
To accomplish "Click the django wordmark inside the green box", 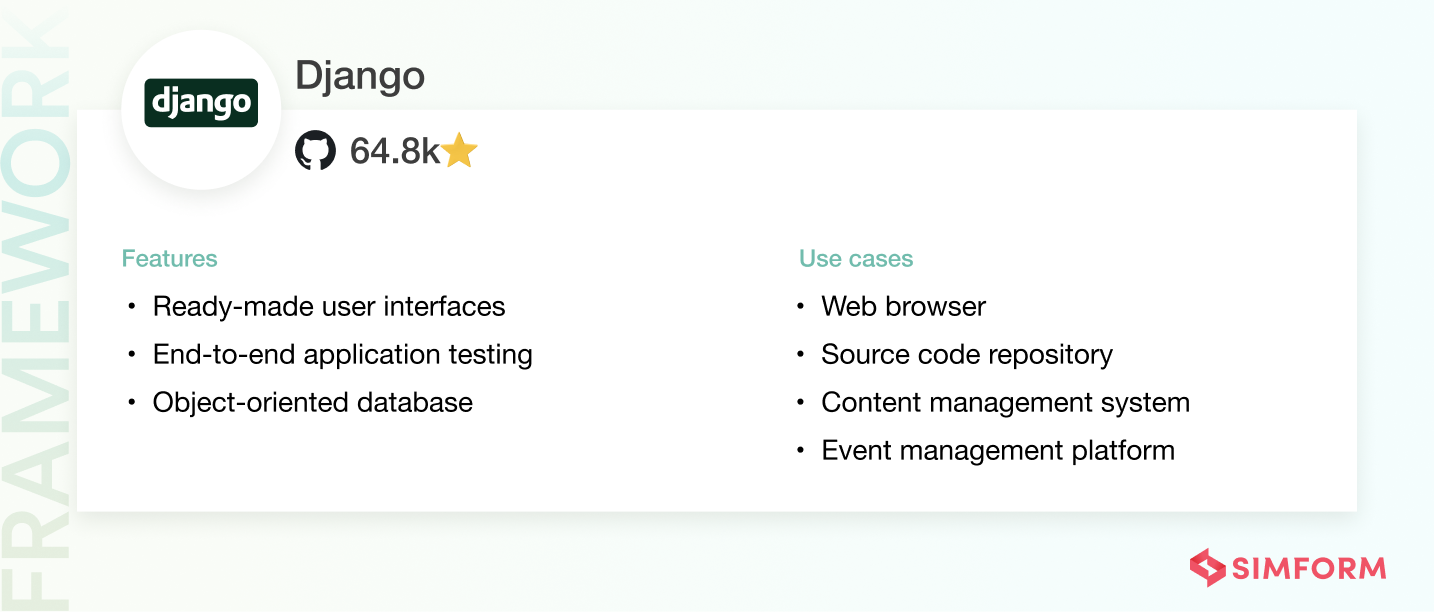I will click(x=200, y=101).
